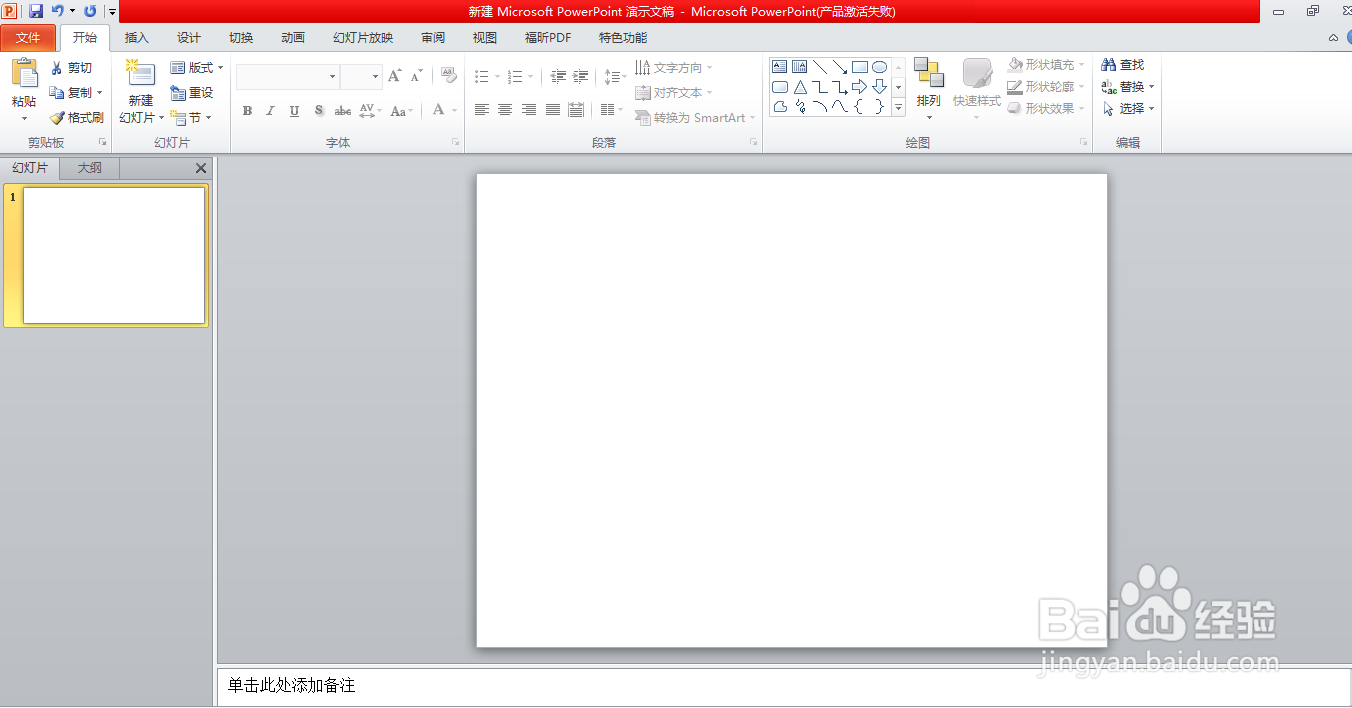Open the Change Case (Aa) dropdown

(x=402, y=111)
